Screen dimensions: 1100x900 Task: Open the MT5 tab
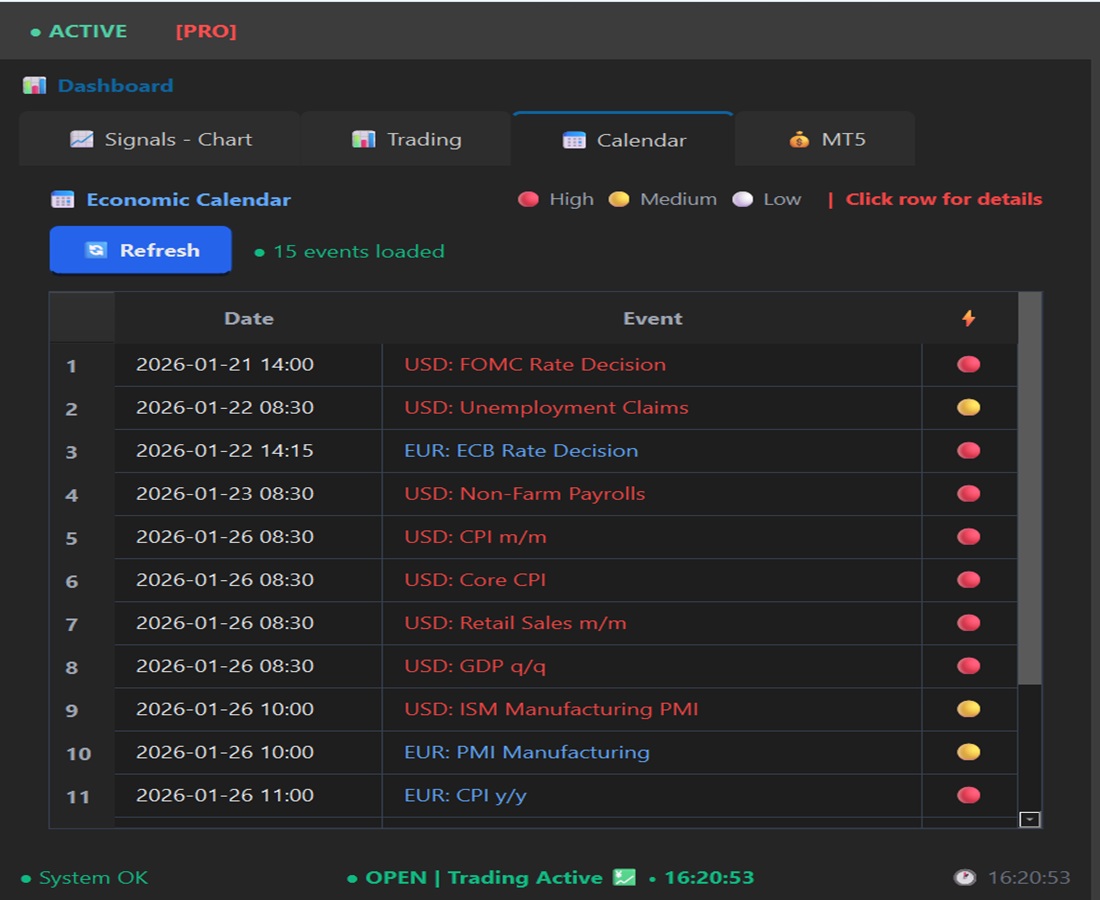click(x=826, y=140)
